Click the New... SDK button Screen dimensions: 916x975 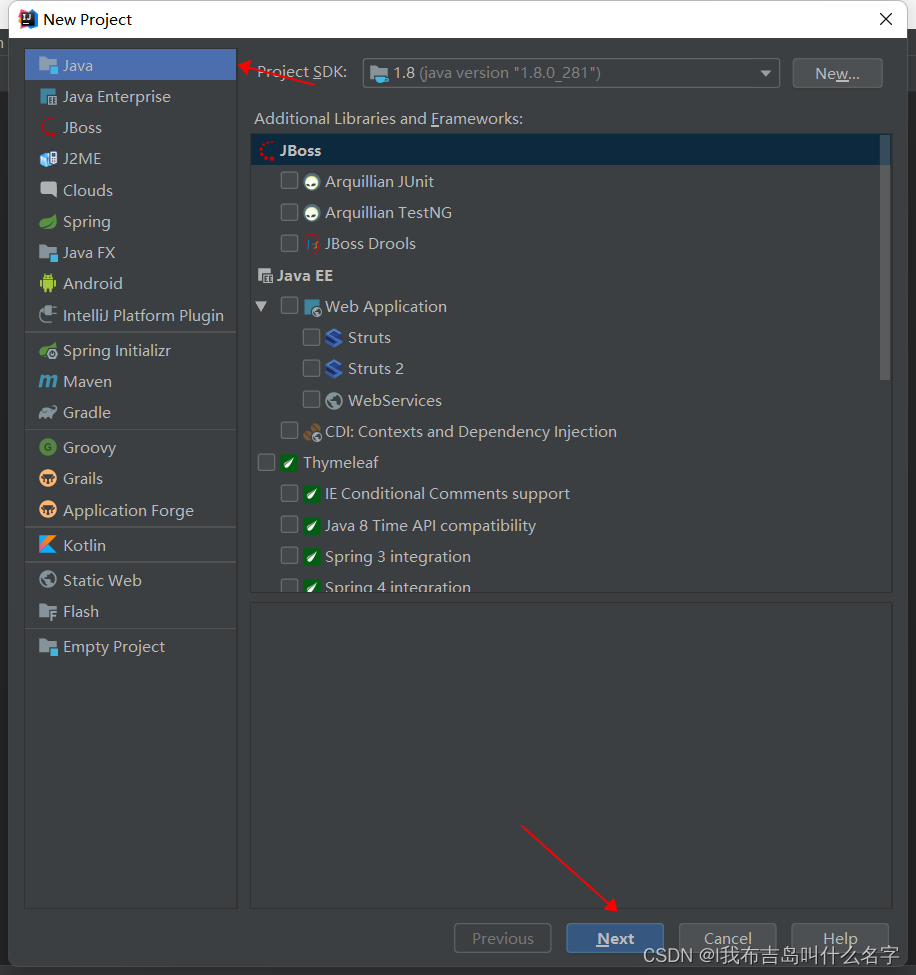click(x=837, y=73)
